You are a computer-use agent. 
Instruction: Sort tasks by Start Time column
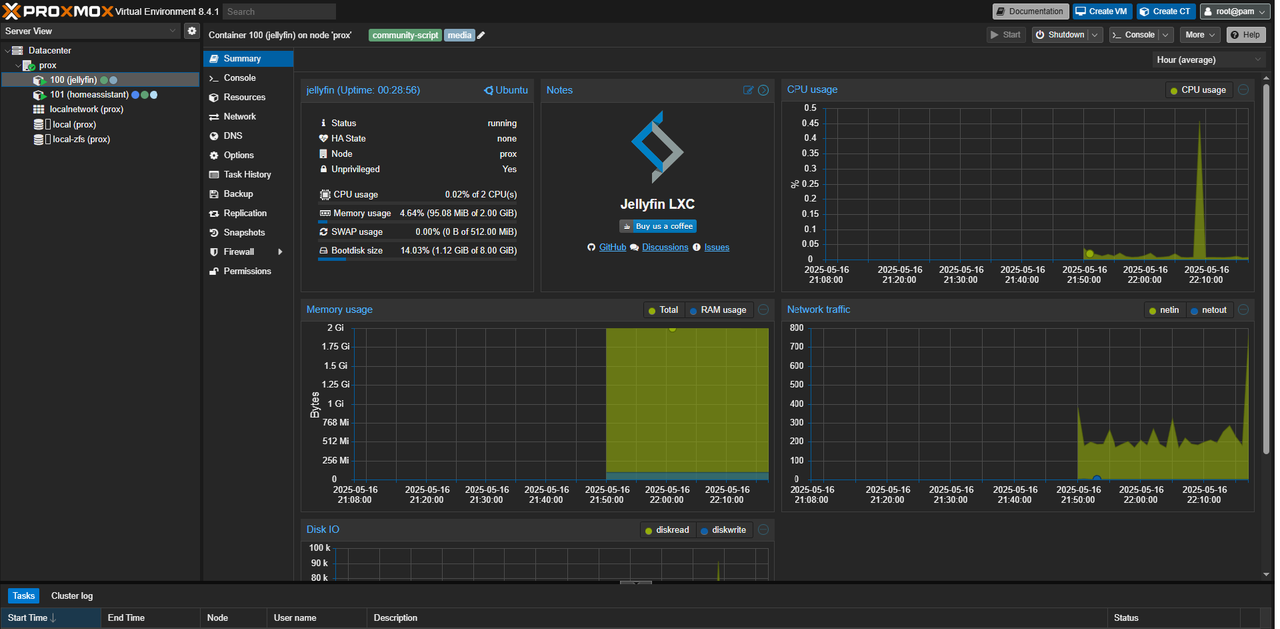(51, 618)
